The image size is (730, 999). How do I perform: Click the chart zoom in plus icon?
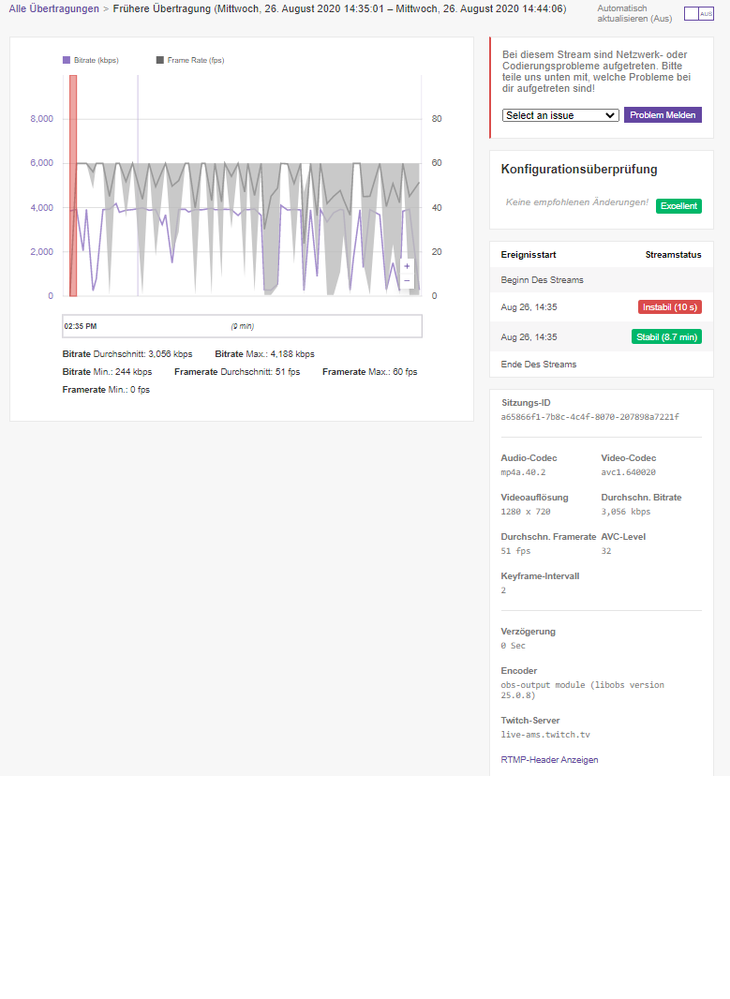[x=407, y=267]
